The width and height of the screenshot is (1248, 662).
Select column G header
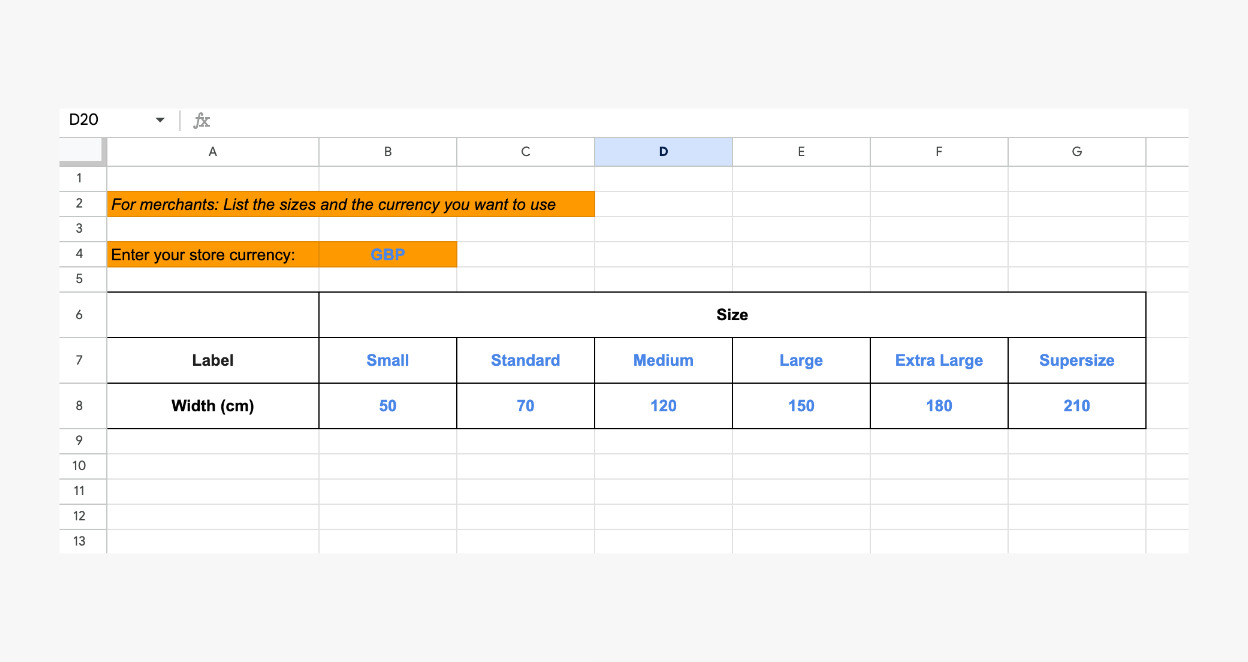coord(1076,152)
